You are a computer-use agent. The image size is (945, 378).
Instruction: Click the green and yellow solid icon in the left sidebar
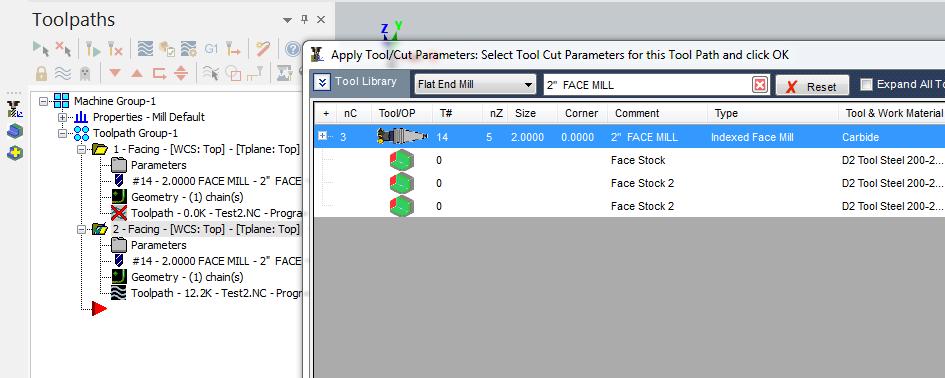[x=15, y=154]
